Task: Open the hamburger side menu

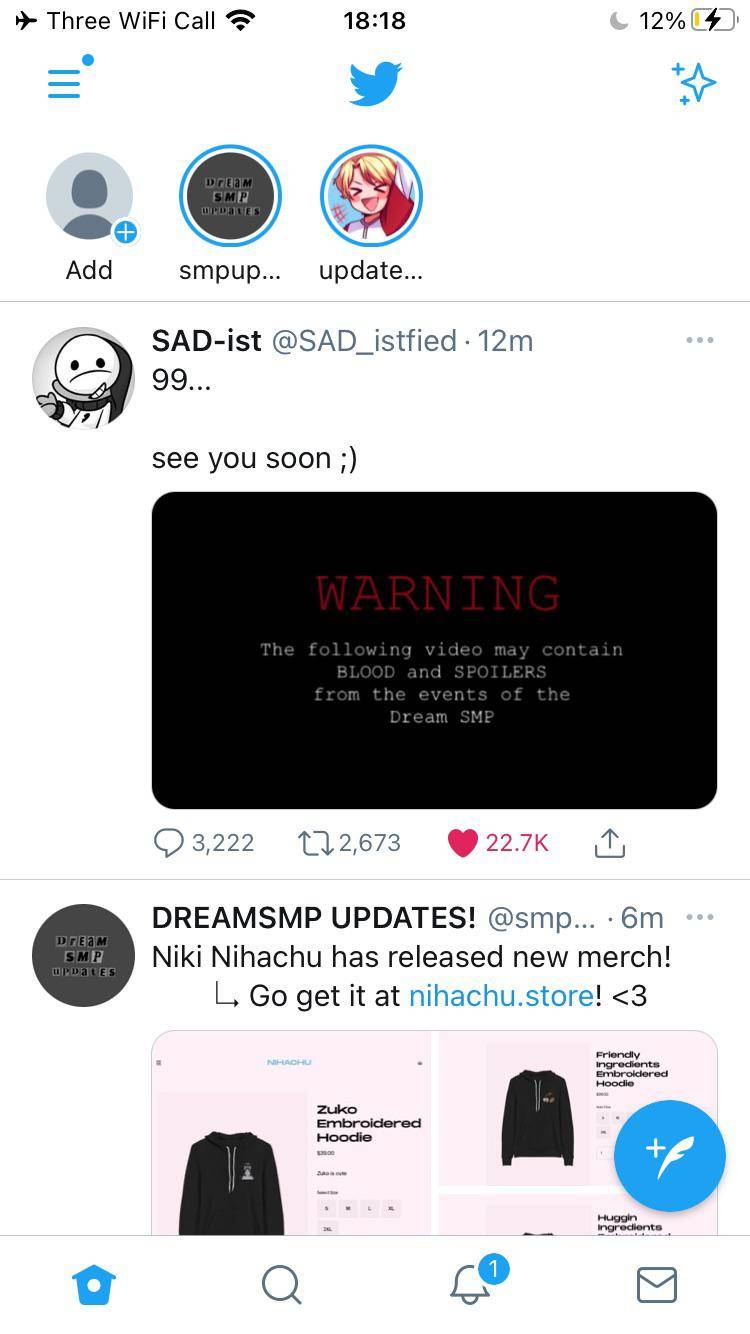Action: pos(65,83)
